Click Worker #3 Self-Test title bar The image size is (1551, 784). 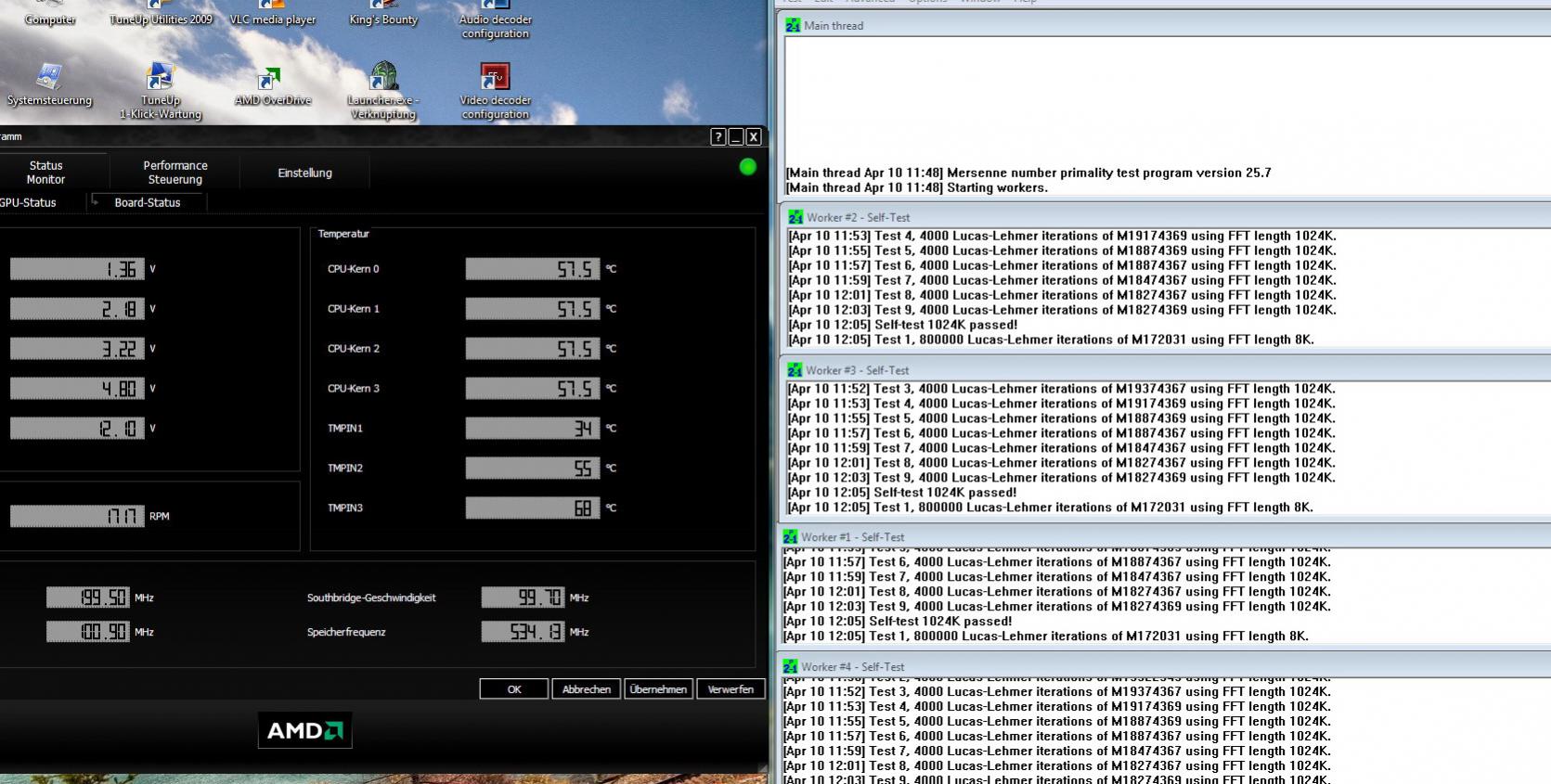pyautogui.click(x=1167, y=370)
